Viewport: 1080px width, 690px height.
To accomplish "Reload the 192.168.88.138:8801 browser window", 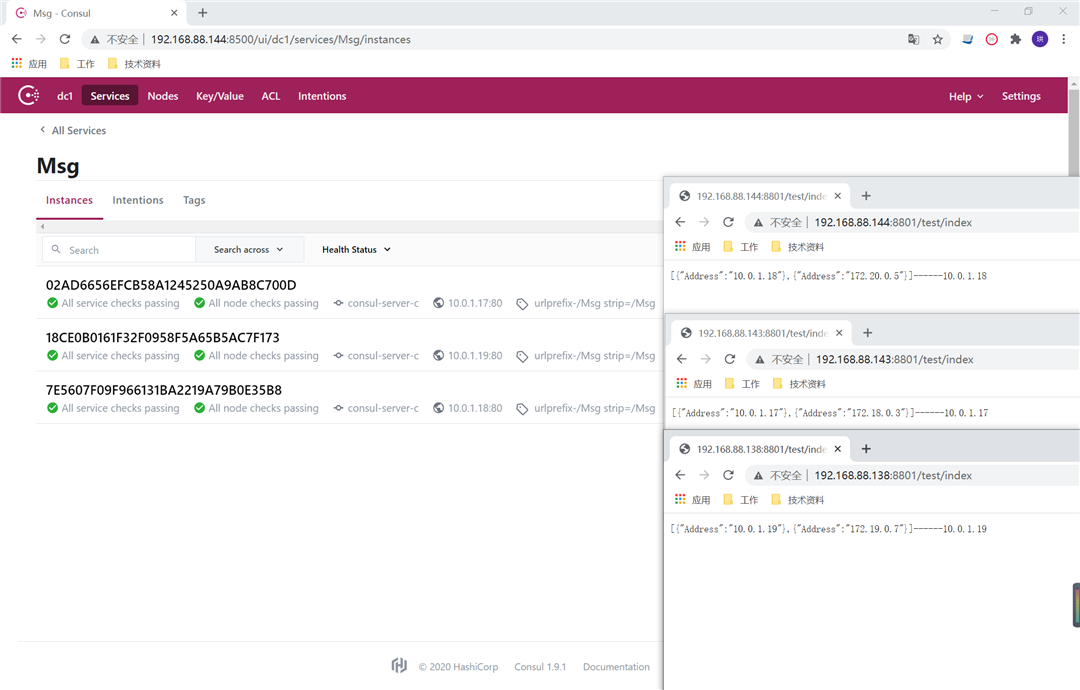I will pyautogui.click(x=728, y=475).
